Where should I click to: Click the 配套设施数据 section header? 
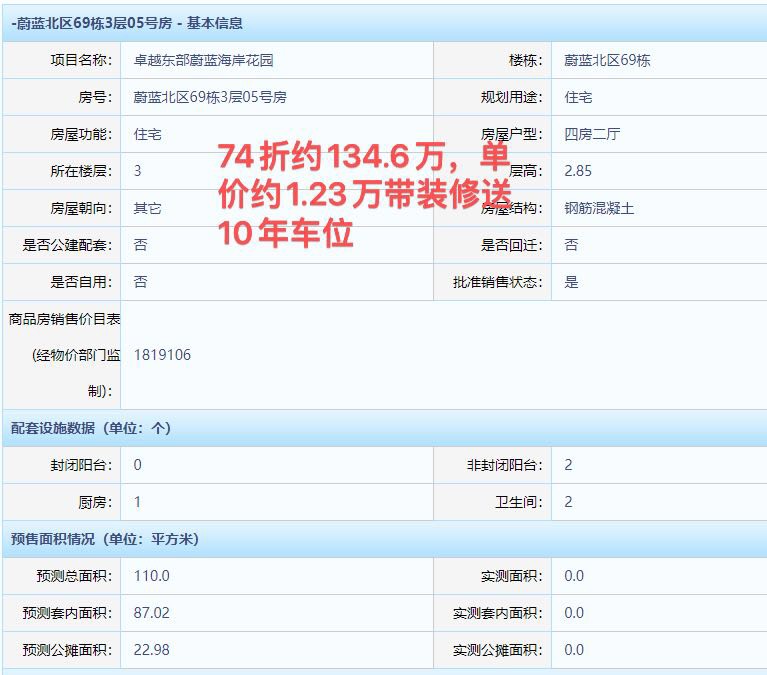point(91,428)
